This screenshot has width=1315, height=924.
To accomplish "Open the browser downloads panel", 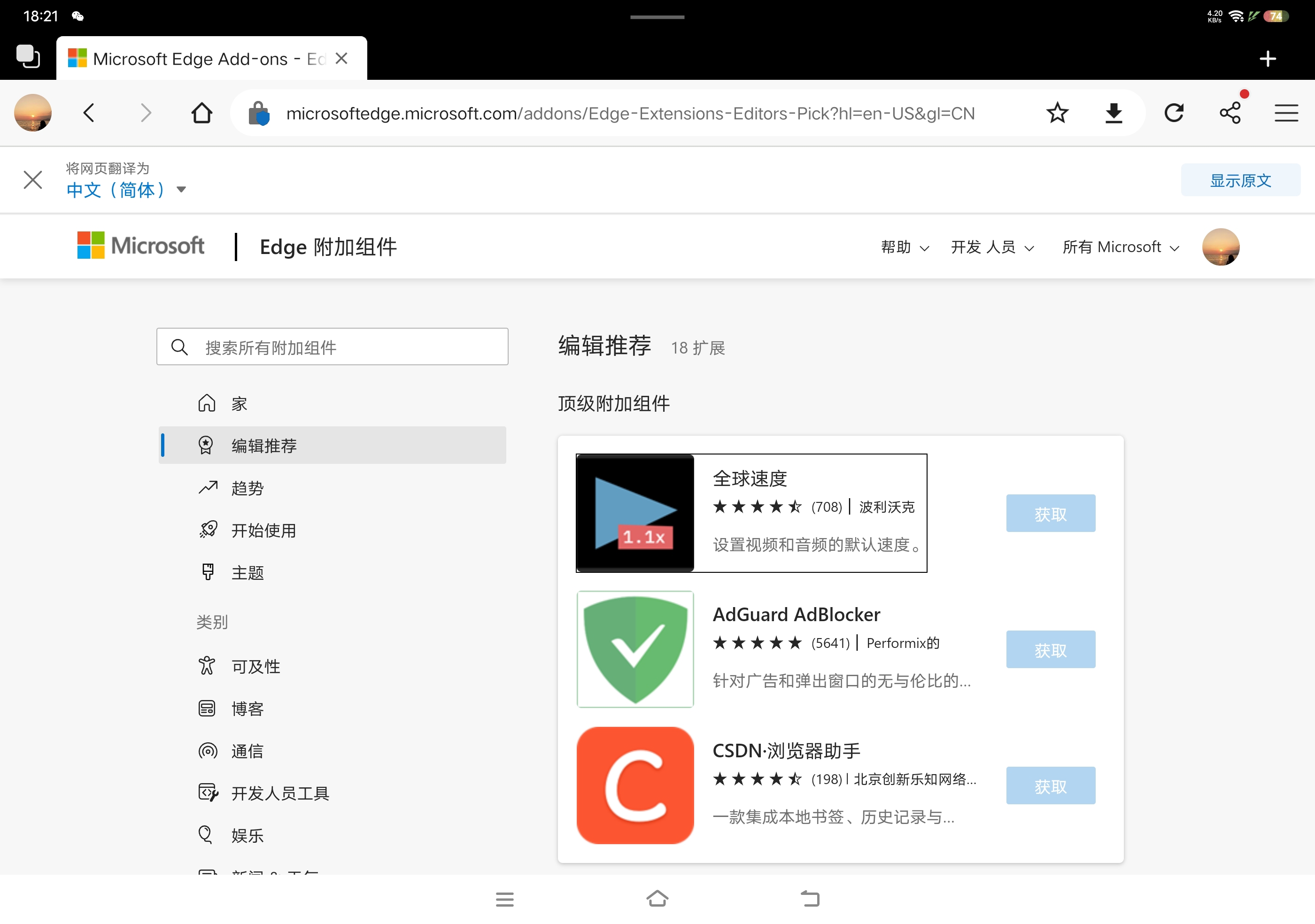I will (1114, 112).
